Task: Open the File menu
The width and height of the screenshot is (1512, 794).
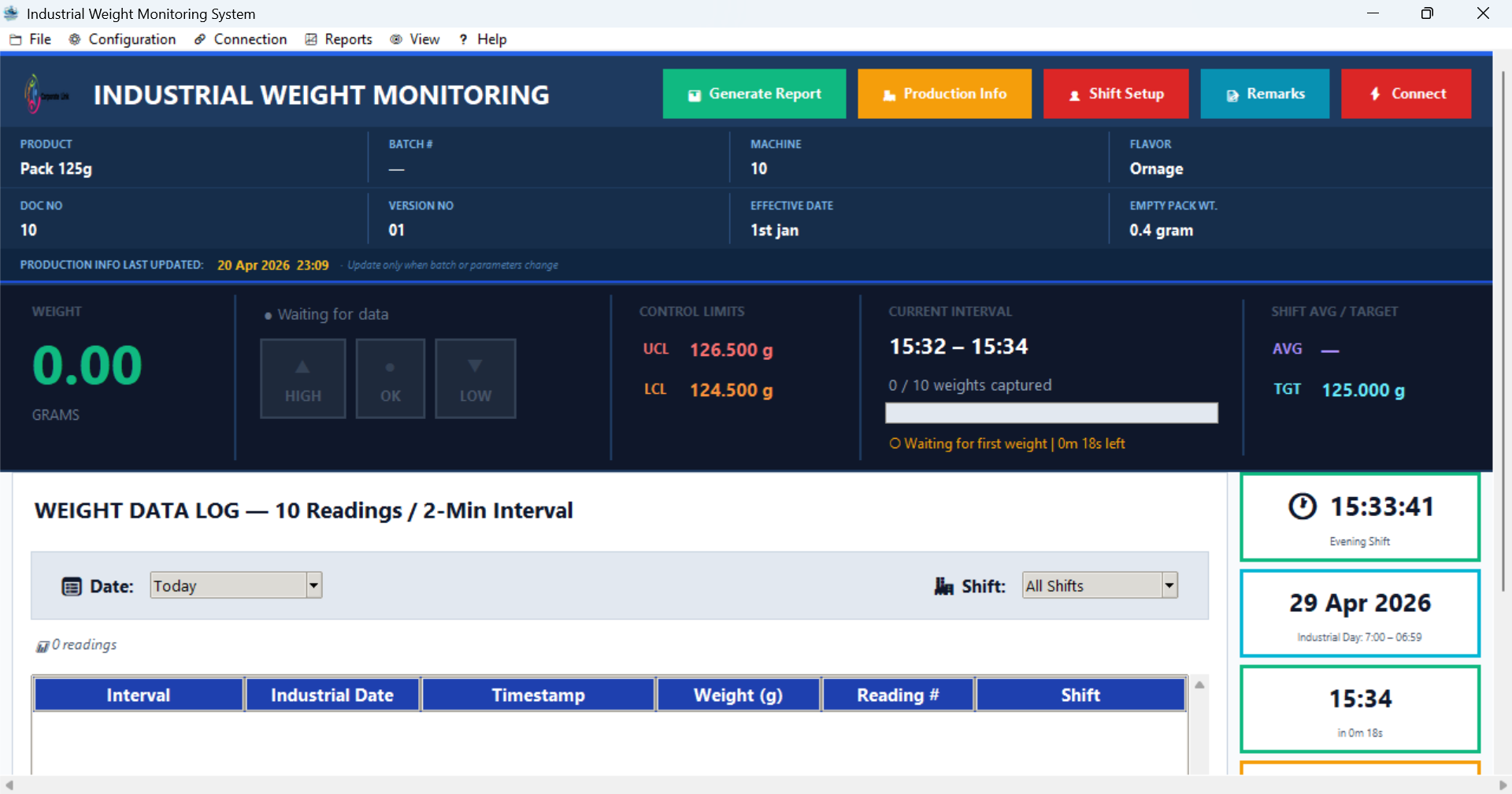Action: [30, 39]
